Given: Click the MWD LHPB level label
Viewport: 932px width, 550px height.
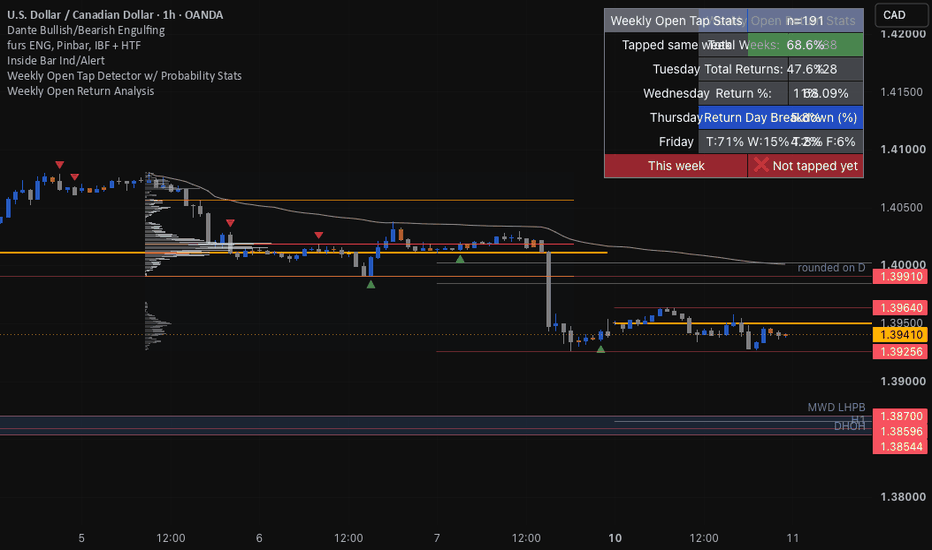Looking at the screenshot, I should pyautogui.click(x=836, y=407).
